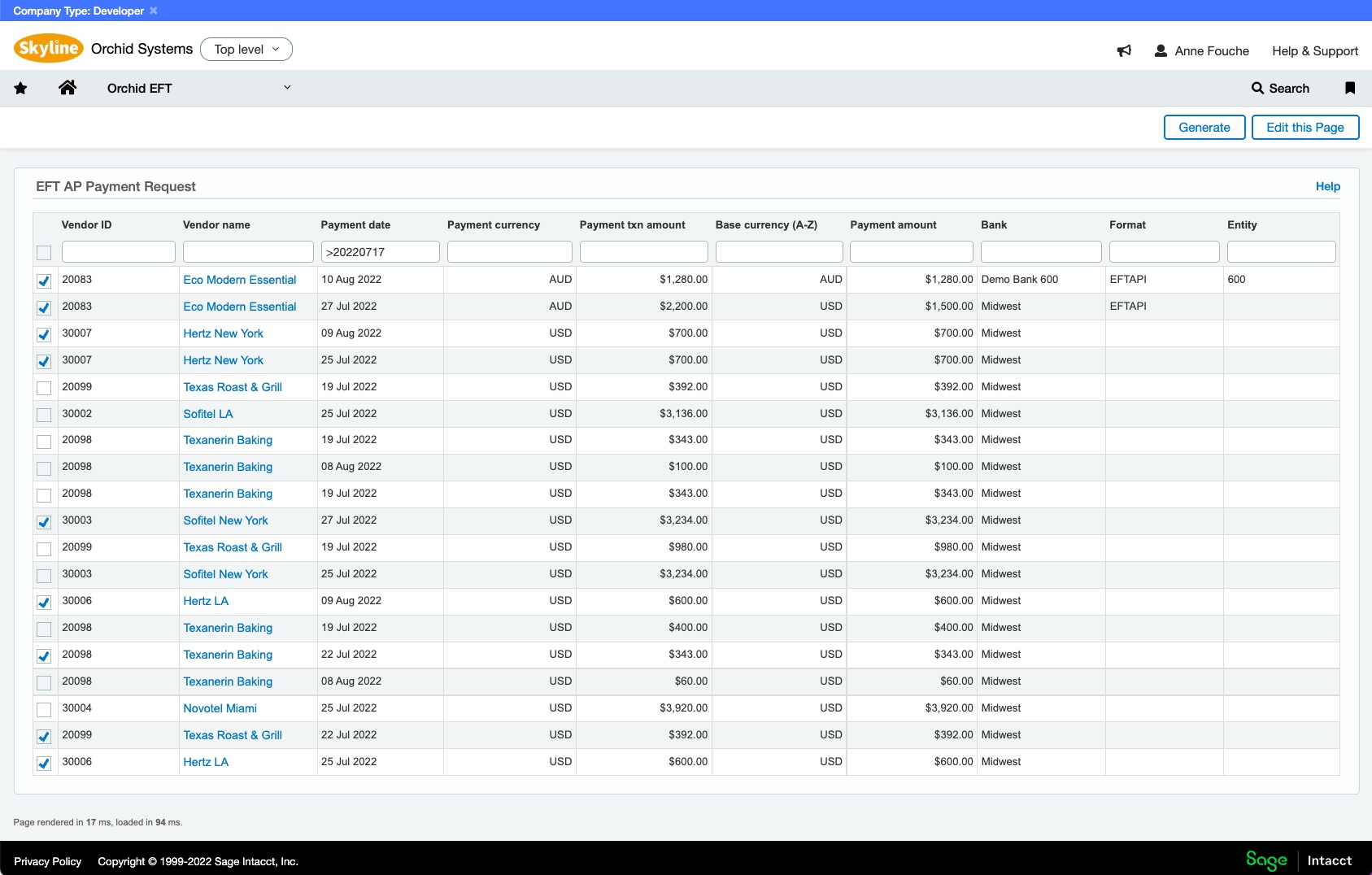
Task: Open Privacy Policy footer link
Action: [x=48, y=861]
